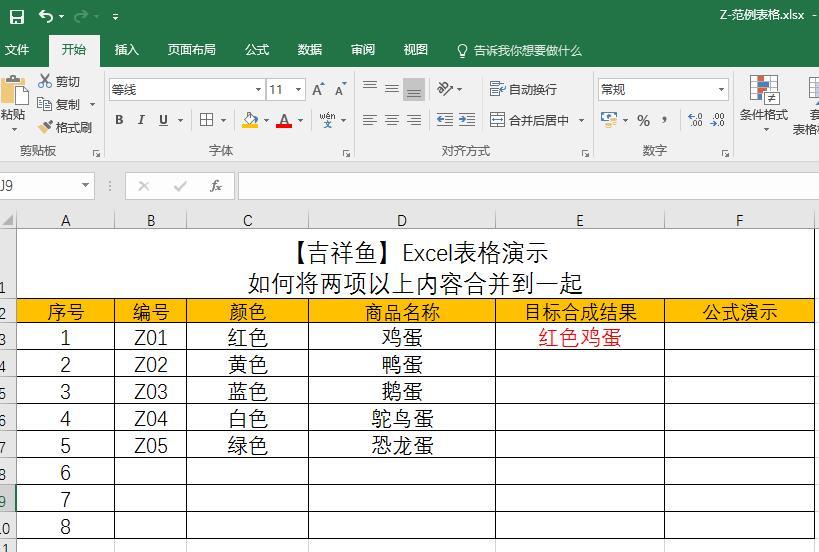Align text to top

pos(370,88)
